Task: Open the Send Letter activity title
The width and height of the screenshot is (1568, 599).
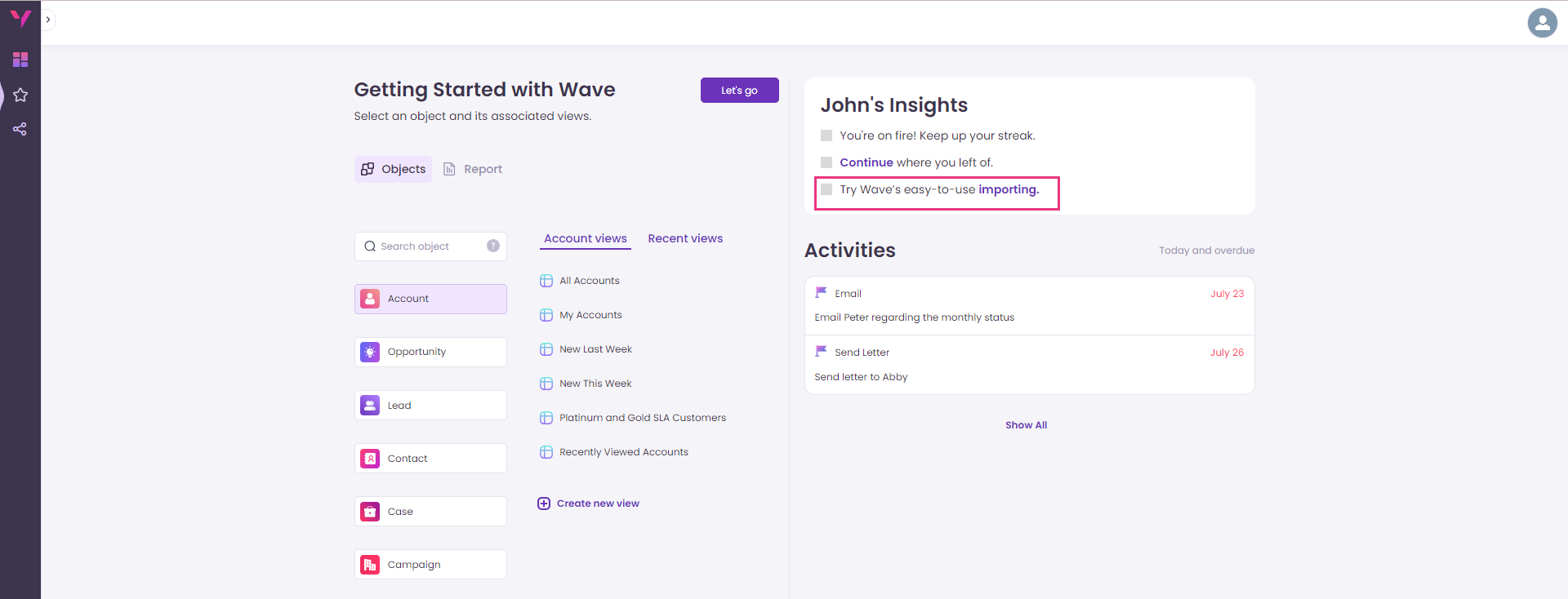Action: [x=862, y=353]
